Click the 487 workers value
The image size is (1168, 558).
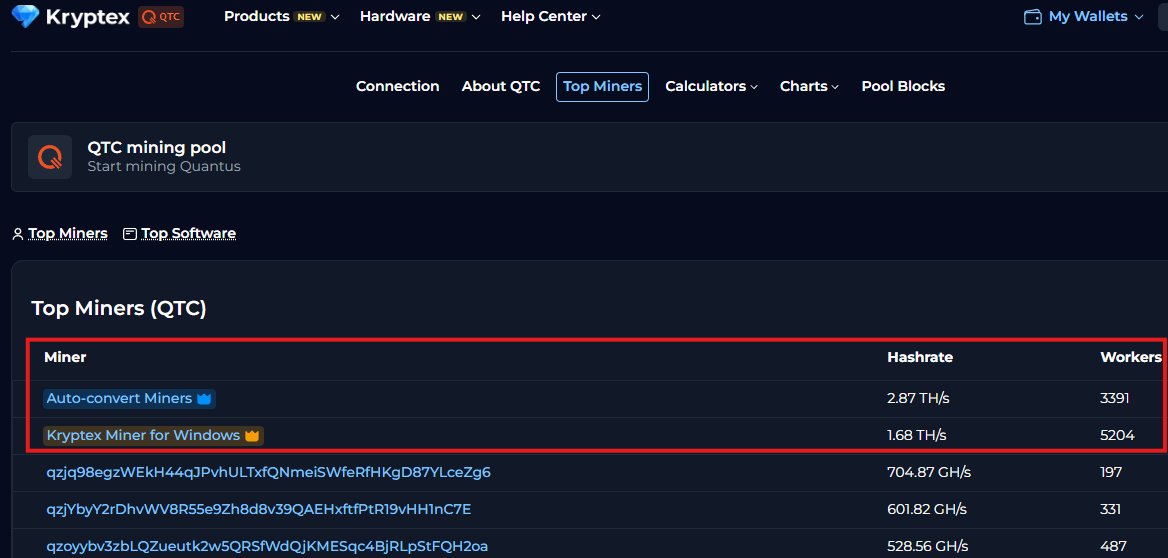point(1113,547)
